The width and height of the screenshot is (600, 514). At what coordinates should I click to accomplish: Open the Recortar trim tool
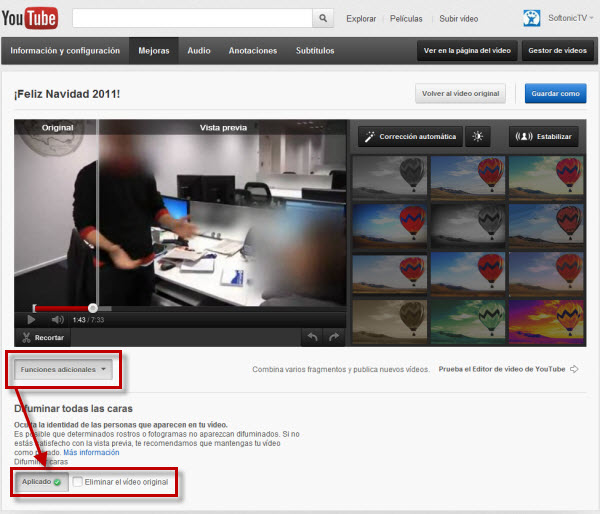click(43, 338)
